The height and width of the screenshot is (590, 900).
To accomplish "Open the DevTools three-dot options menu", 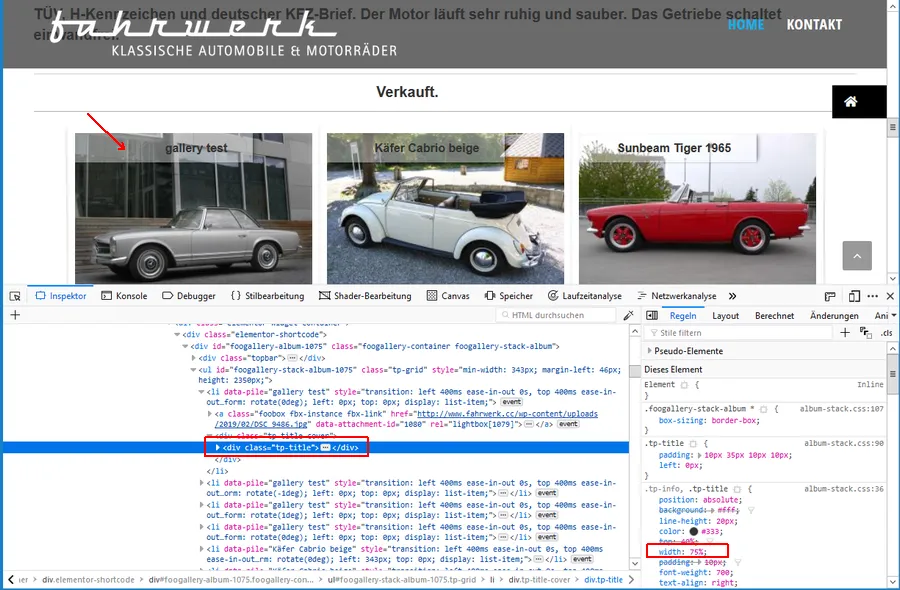I will [x=873, y=296].
